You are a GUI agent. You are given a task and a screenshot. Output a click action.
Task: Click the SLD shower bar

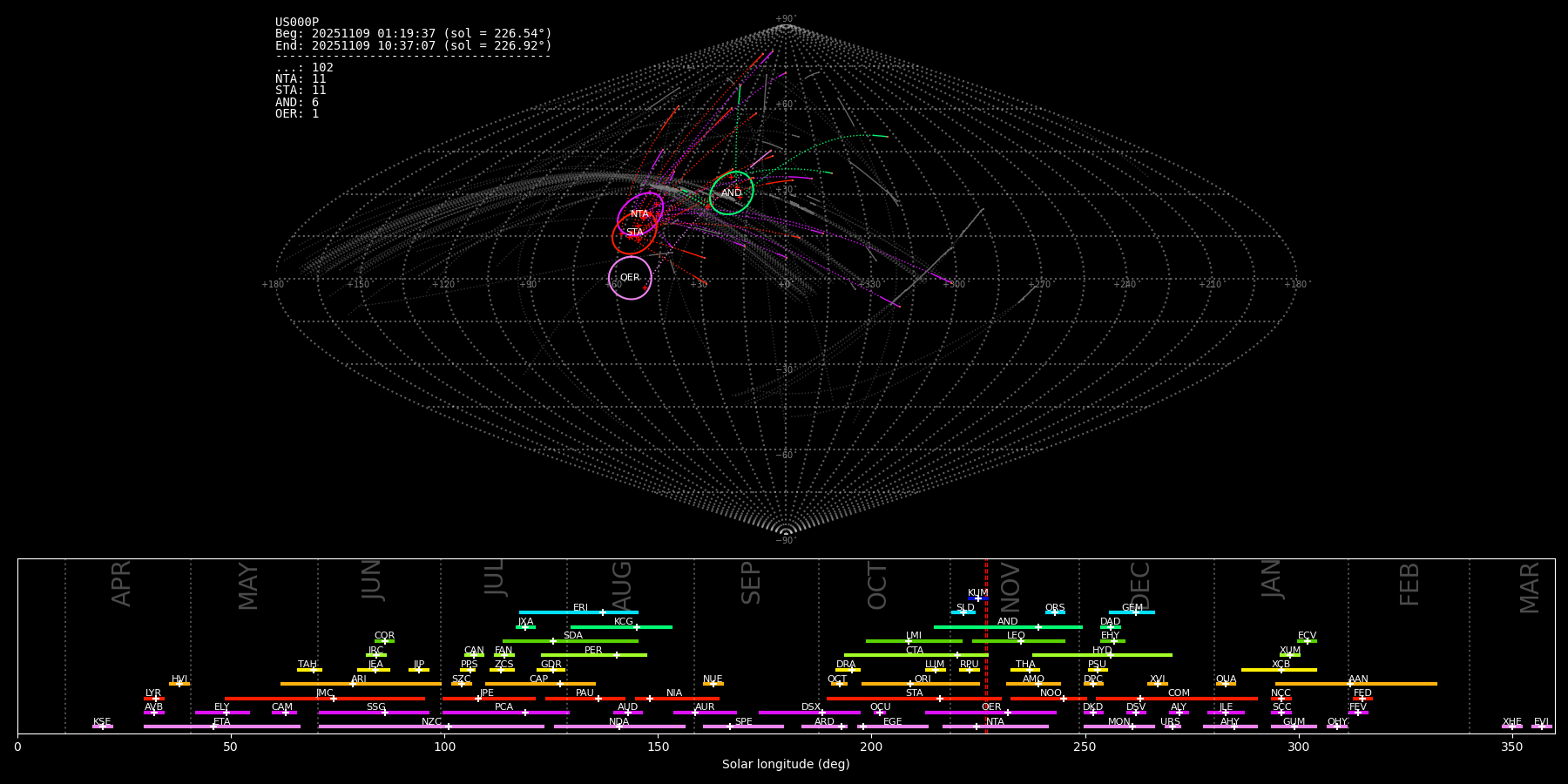pos(963,612)
